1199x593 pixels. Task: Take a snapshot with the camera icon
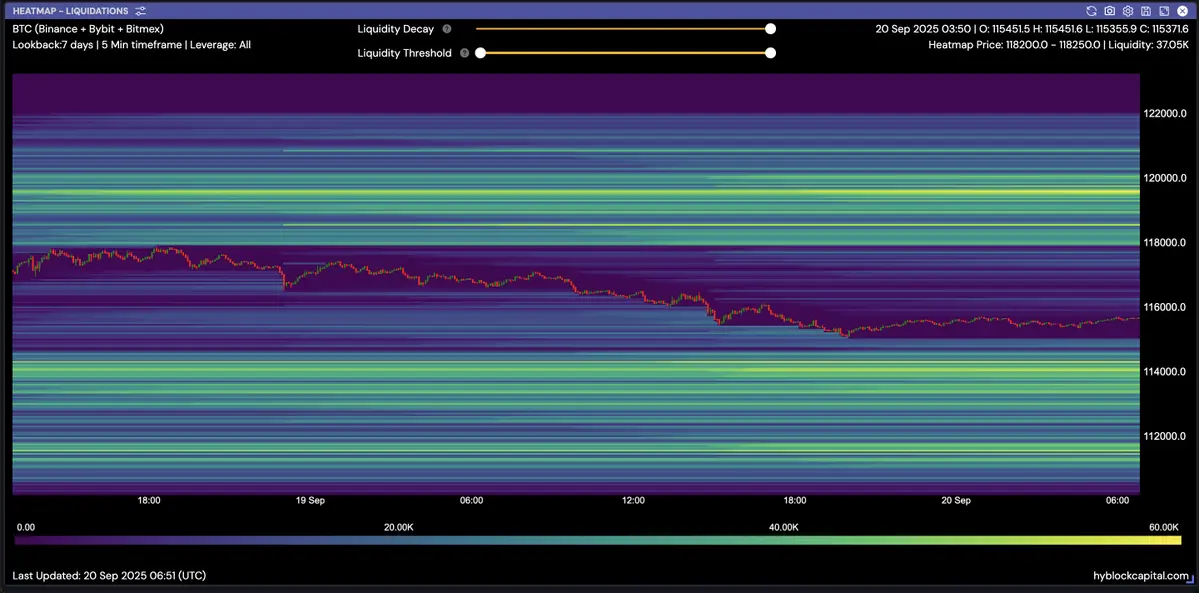1110,11
